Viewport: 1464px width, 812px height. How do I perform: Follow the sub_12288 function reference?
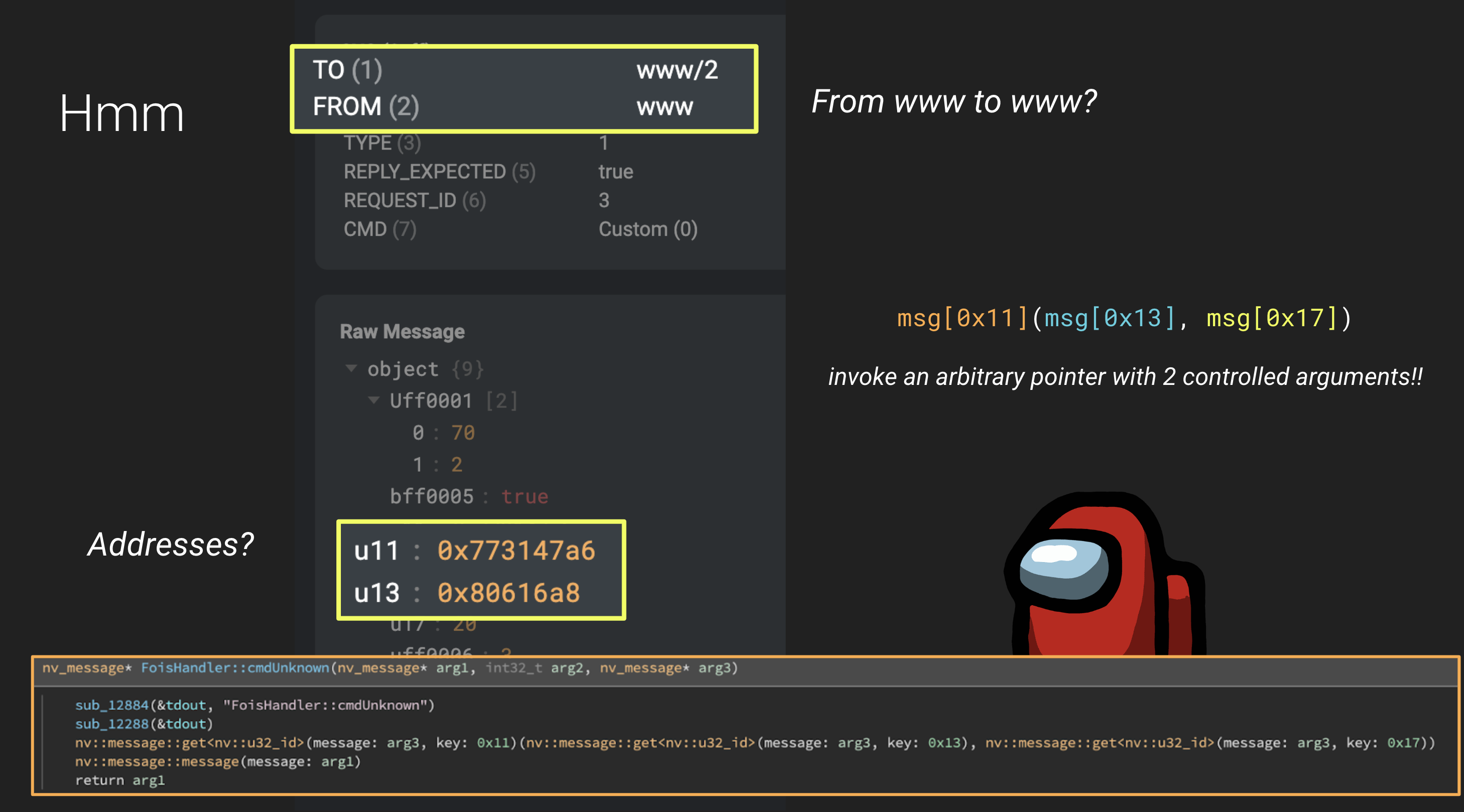pos(111,724)
